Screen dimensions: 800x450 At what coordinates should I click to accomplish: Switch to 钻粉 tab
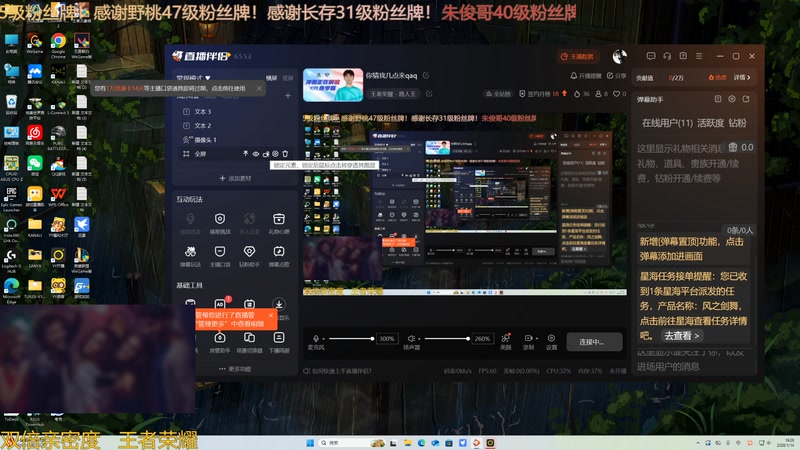tap(737, 123)
